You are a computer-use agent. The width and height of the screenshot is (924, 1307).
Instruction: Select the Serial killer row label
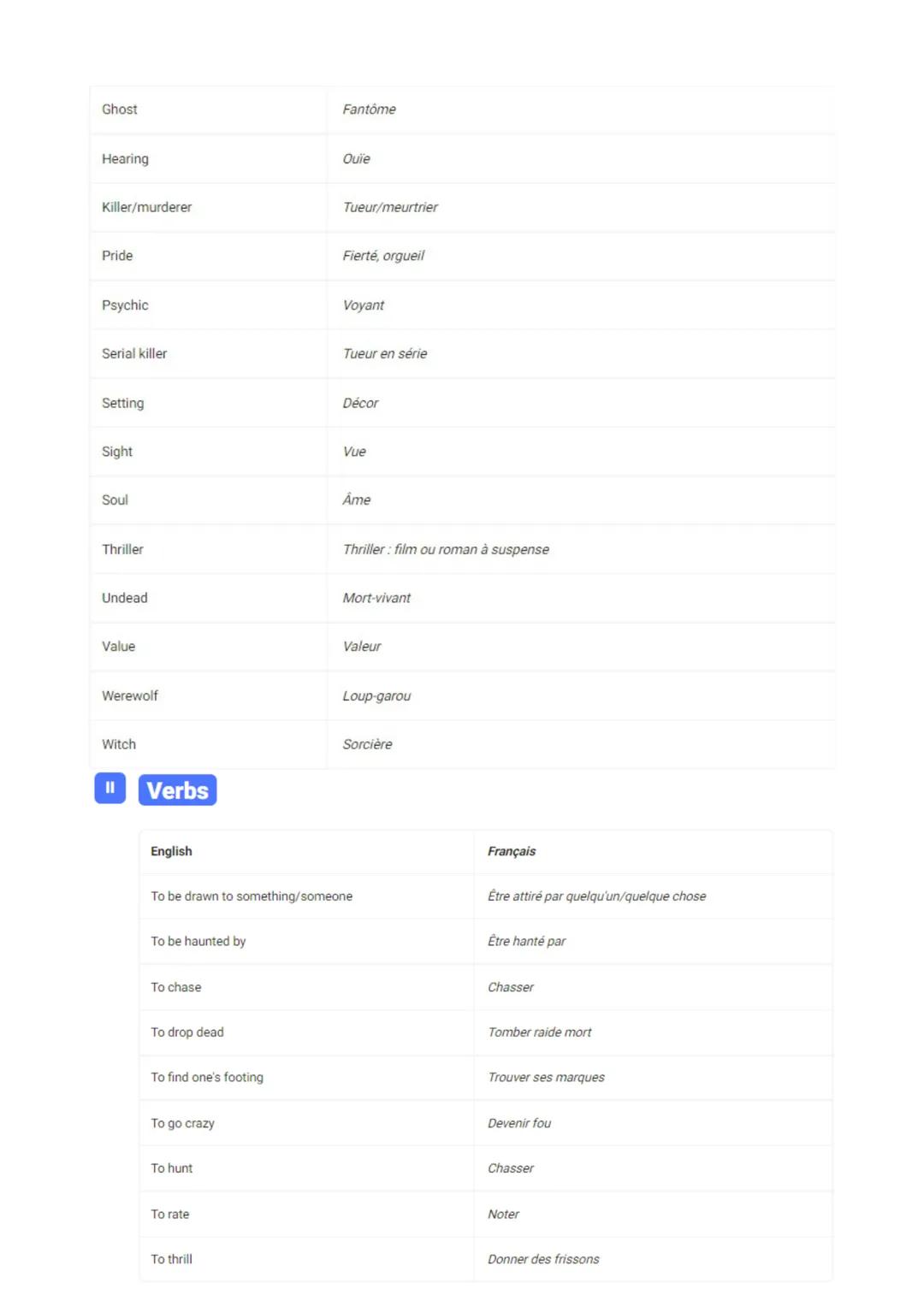(134, 353)
